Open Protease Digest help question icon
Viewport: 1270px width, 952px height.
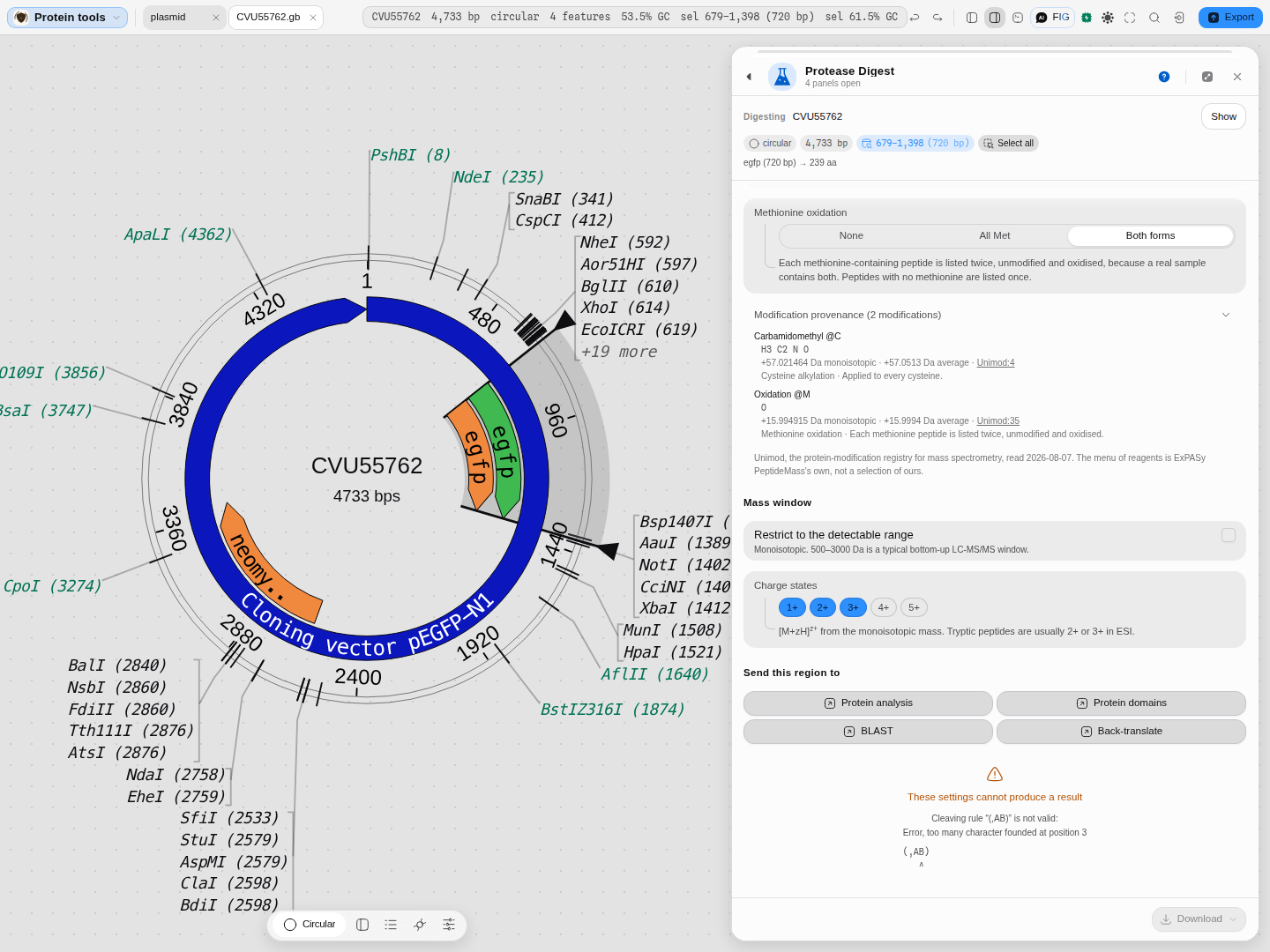coord(1164,77)
